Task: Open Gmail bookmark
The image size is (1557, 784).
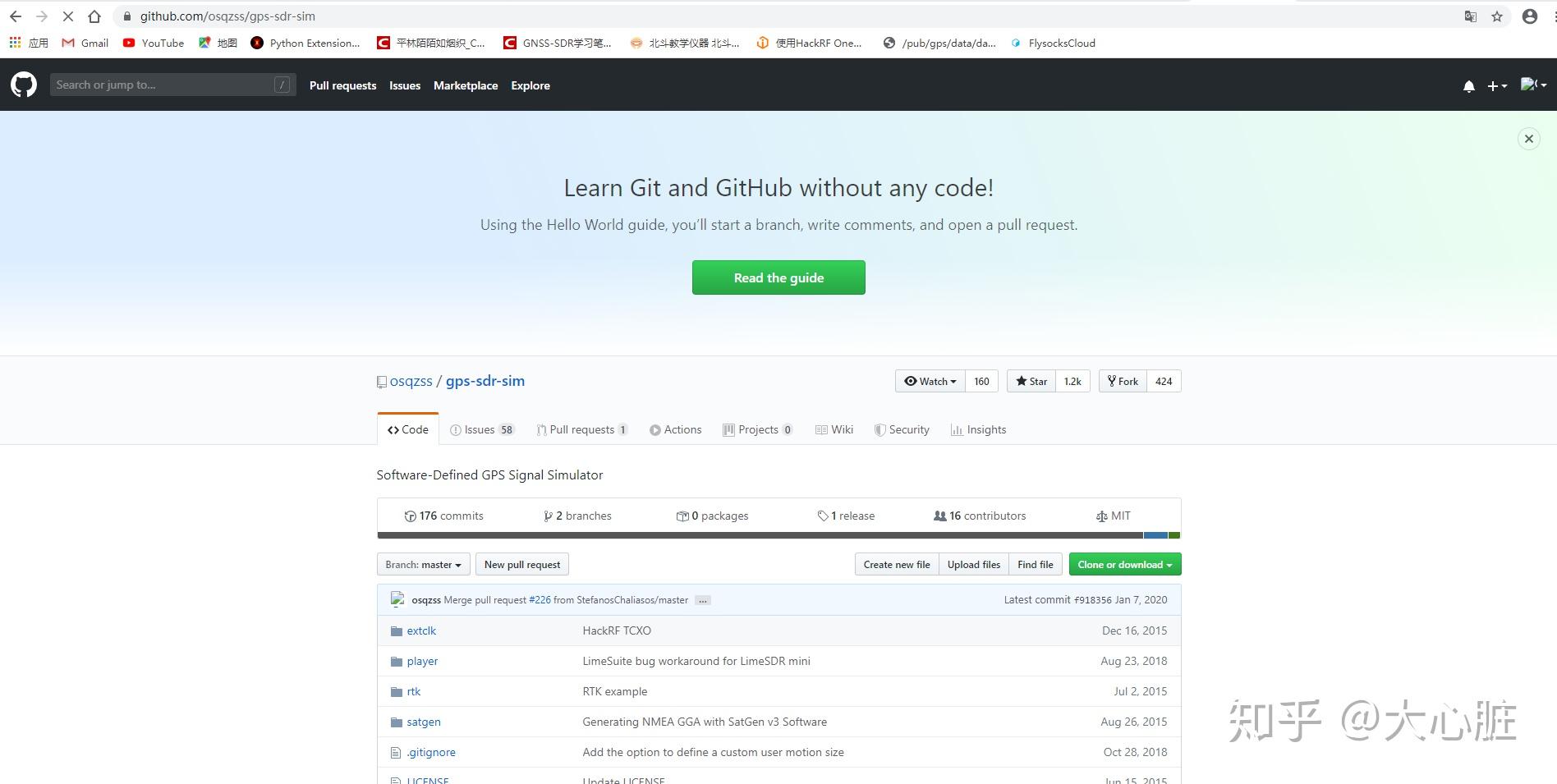Action: [85, 43]
